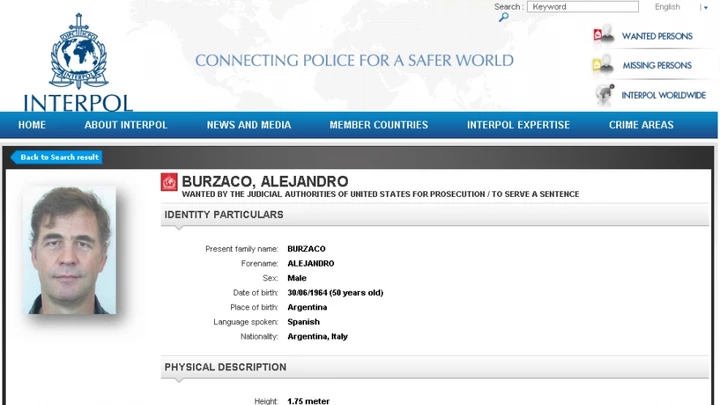Click the Interpol Worldwide globe icon
The width and height of the screenshot is (720, 405).
click(604, 95)
